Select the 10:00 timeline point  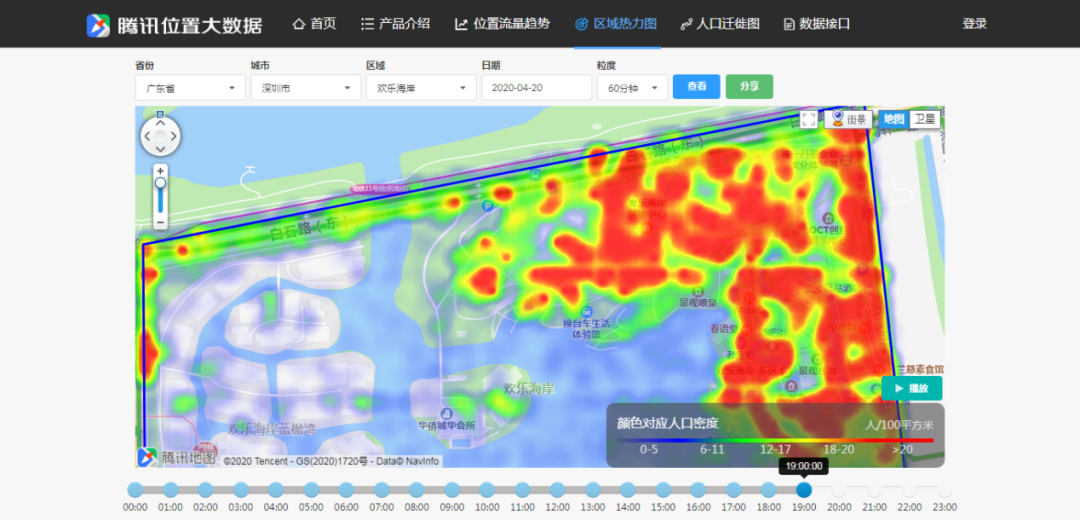(x=488, y=490)
